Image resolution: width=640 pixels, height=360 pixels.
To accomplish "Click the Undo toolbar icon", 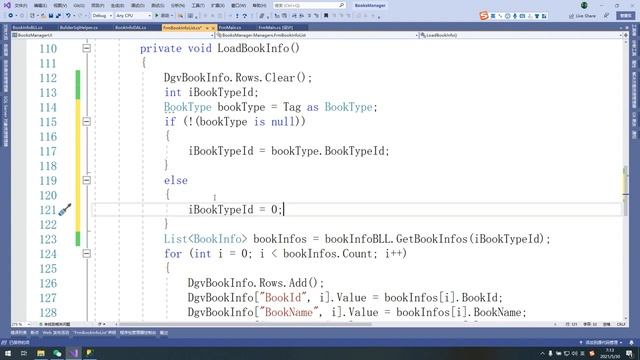I will (x=69, y=16).
